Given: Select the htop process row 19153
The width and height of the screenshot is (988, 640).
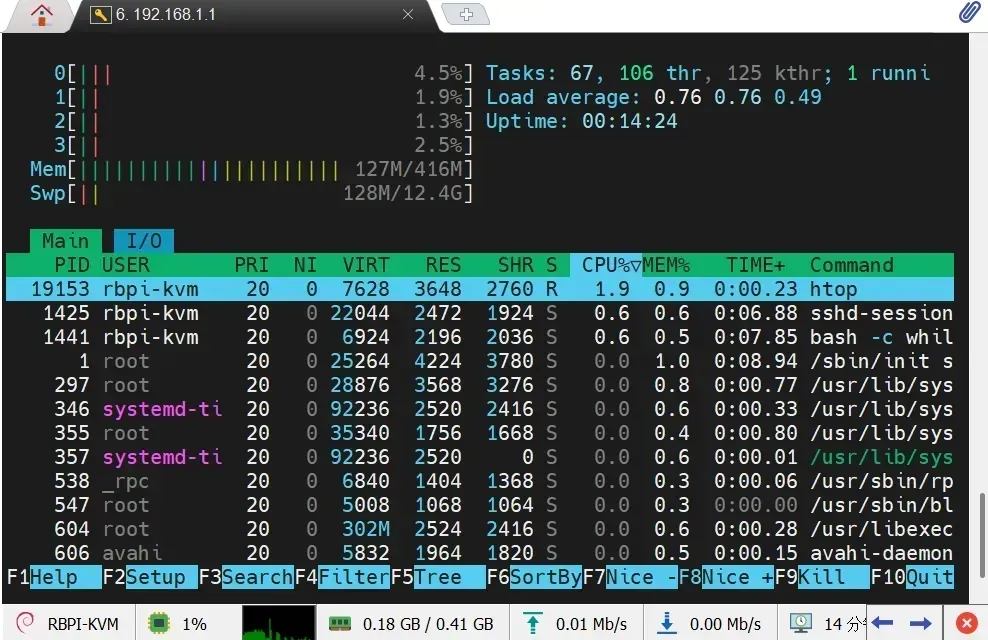Looking at the screenshot, I should pyautogui.click(x=480, y=289).
